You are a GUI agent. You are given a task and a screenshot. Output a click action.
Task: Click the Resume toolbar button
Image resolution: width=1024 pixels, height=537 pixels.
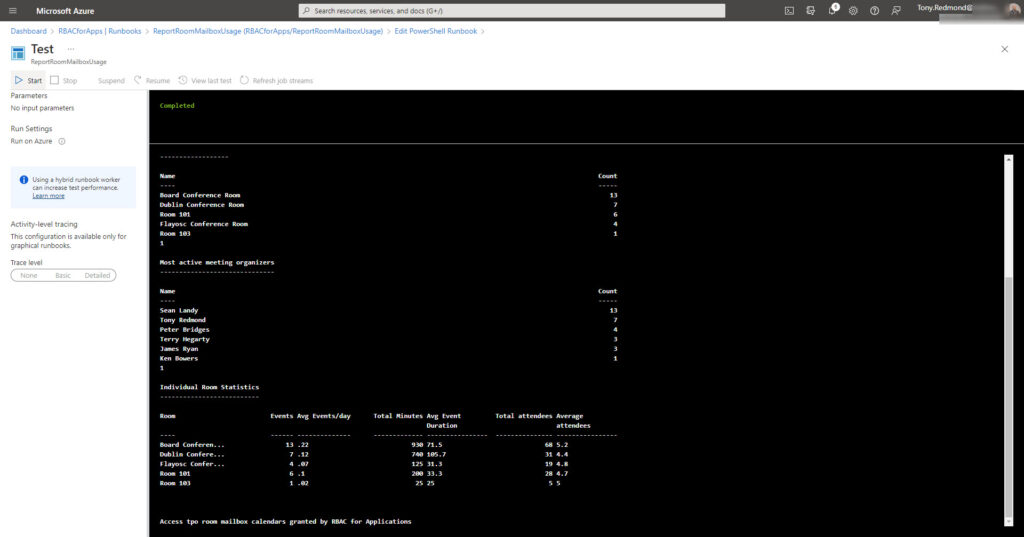[152, 80]
